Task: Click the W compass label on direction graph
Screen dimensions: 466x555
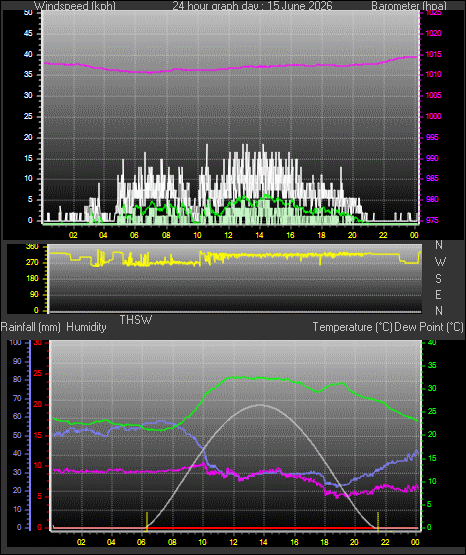Action: [440, 262]
